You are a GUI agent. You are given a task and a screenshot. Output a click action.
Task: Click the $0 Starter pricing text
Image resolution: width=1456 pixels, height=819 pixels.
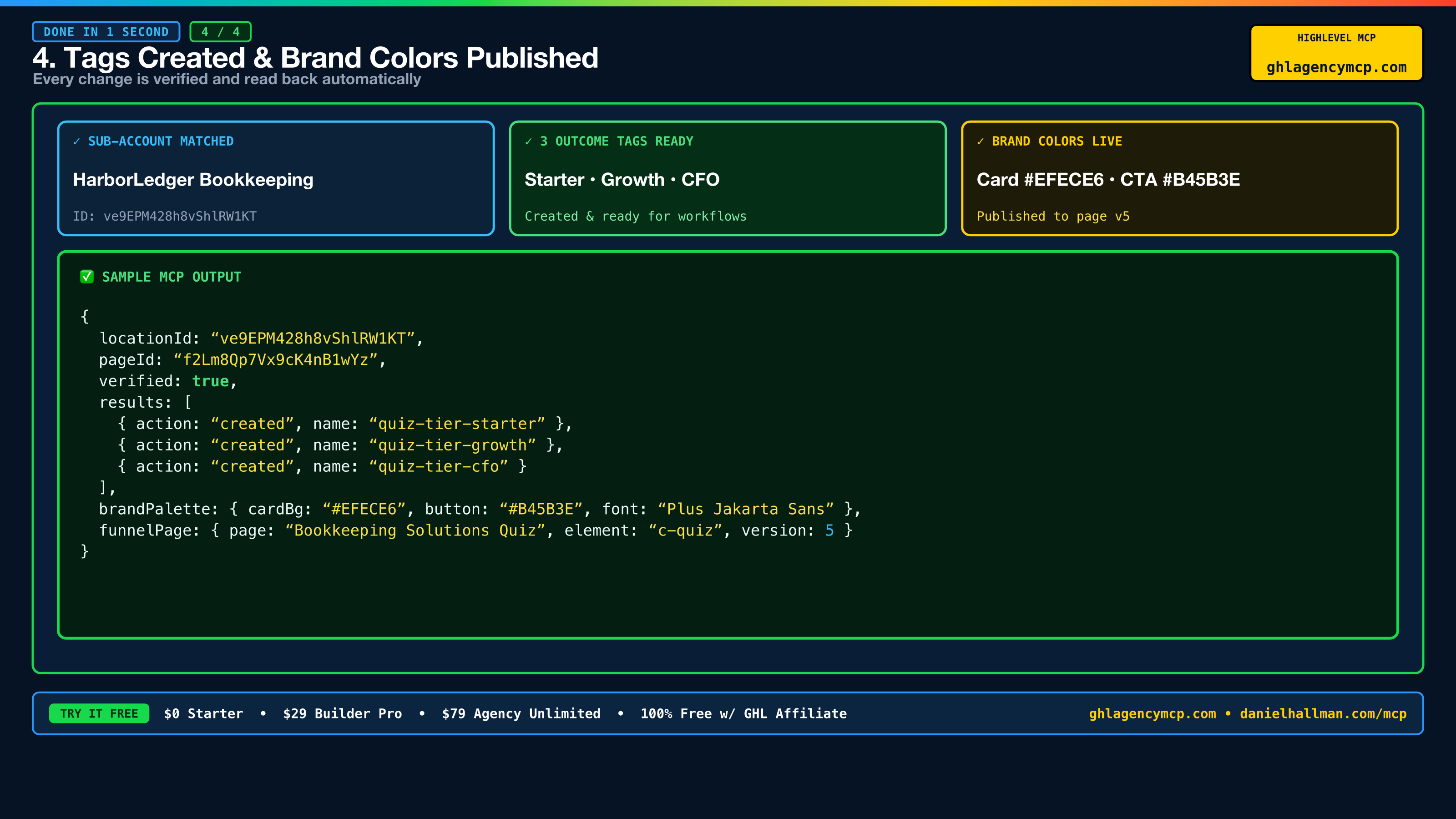coord(203,713)
